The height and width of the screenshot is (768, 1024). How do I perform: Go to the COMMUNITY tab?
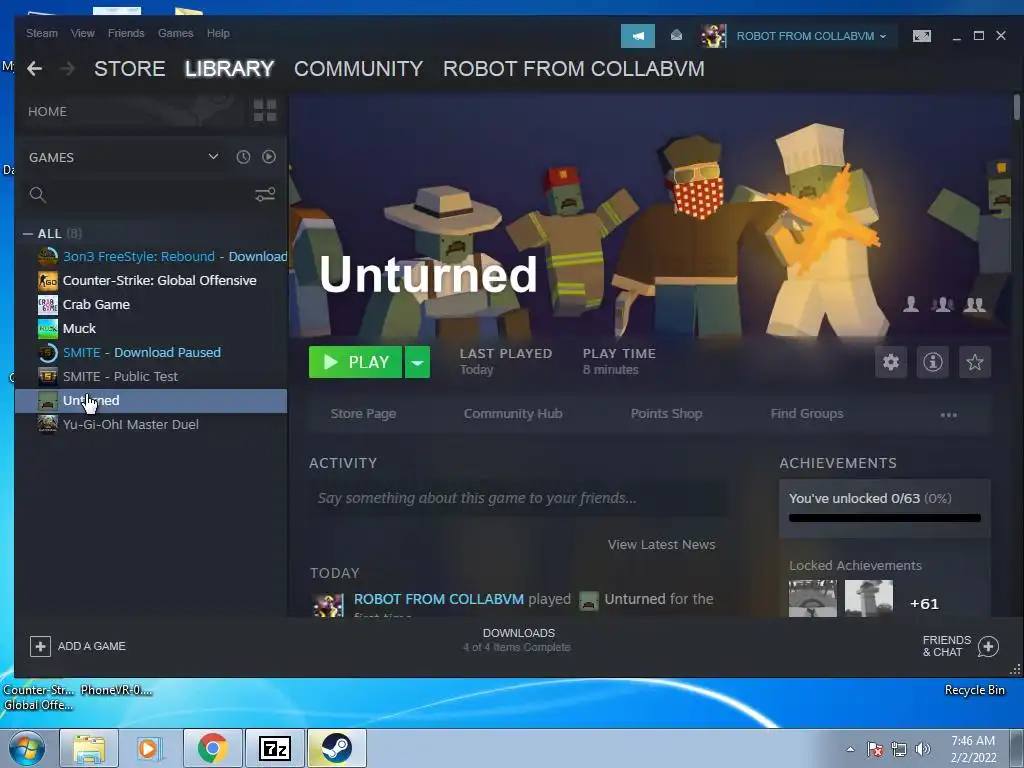coord(359,69)
